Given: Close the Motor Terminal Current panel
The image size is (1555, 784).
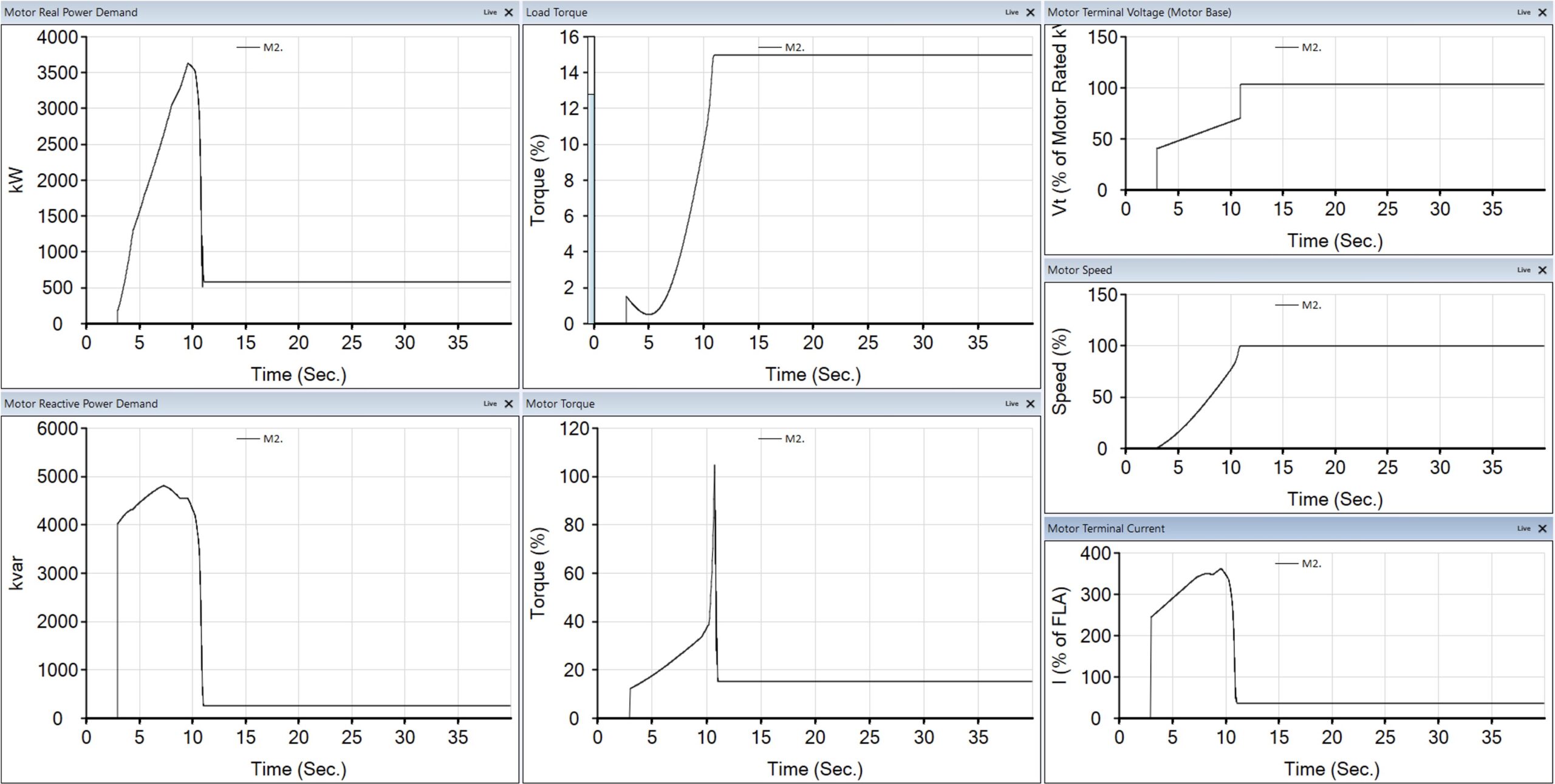Looking at the screenshot, I should [1542, 529].
